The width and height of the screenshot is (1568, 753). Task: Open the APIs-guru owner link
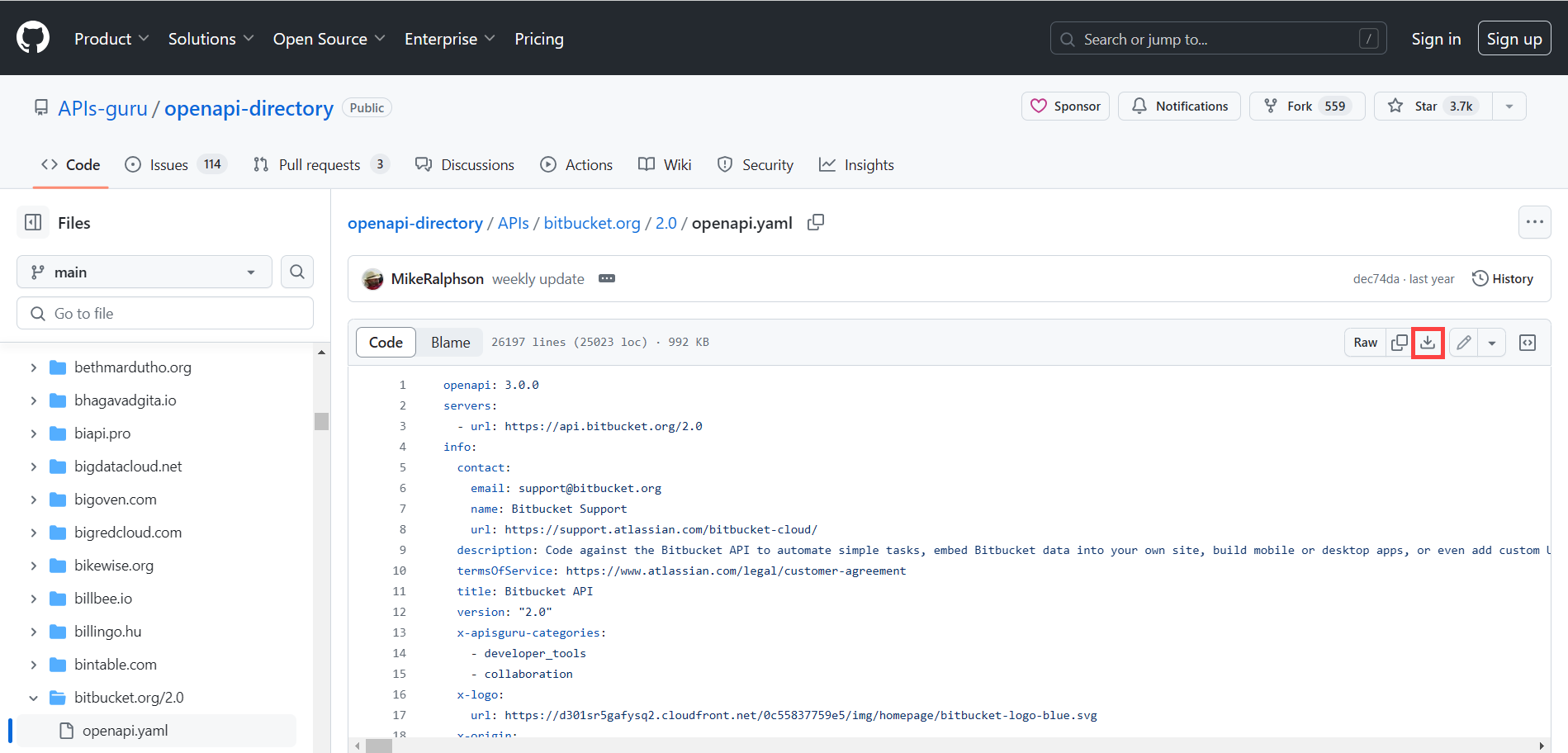[102, 108]
